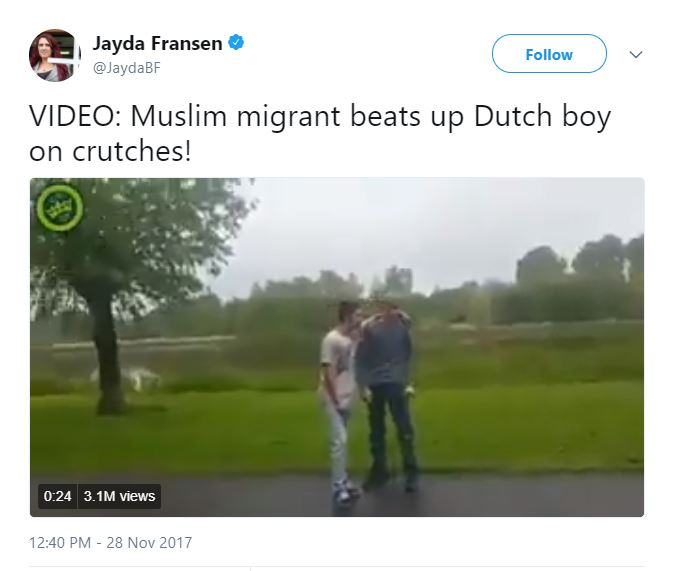The height and width of the screenshot is (571, 676).
Task: Click the green crown watermark logo
Action: coord(59,207)
